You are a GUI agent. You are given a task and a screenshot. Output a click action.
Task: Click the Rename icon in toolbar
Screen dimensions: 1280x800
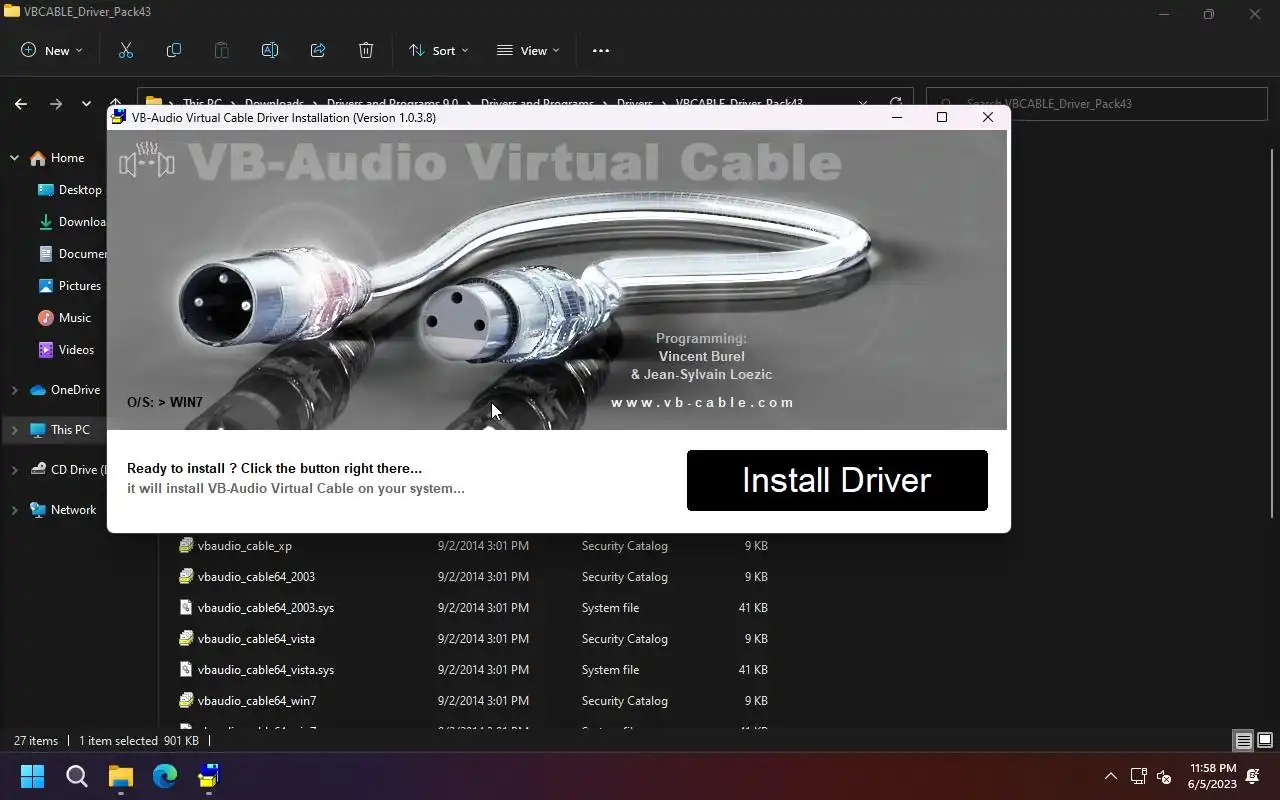tap(270, 51)
